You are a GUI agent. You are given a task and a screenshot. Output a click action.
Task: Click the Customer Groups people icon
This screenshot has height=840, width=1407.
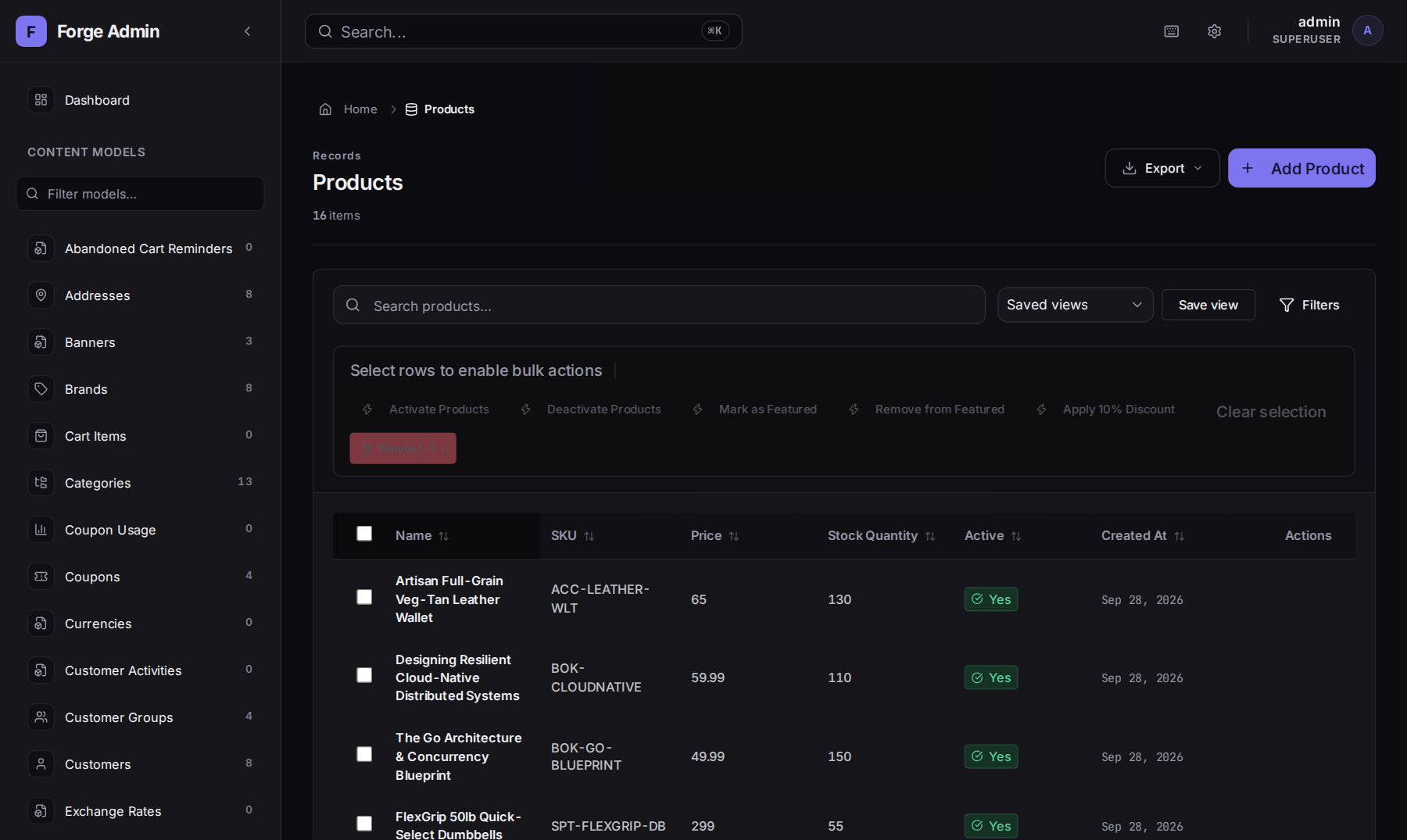click(41, 717)
